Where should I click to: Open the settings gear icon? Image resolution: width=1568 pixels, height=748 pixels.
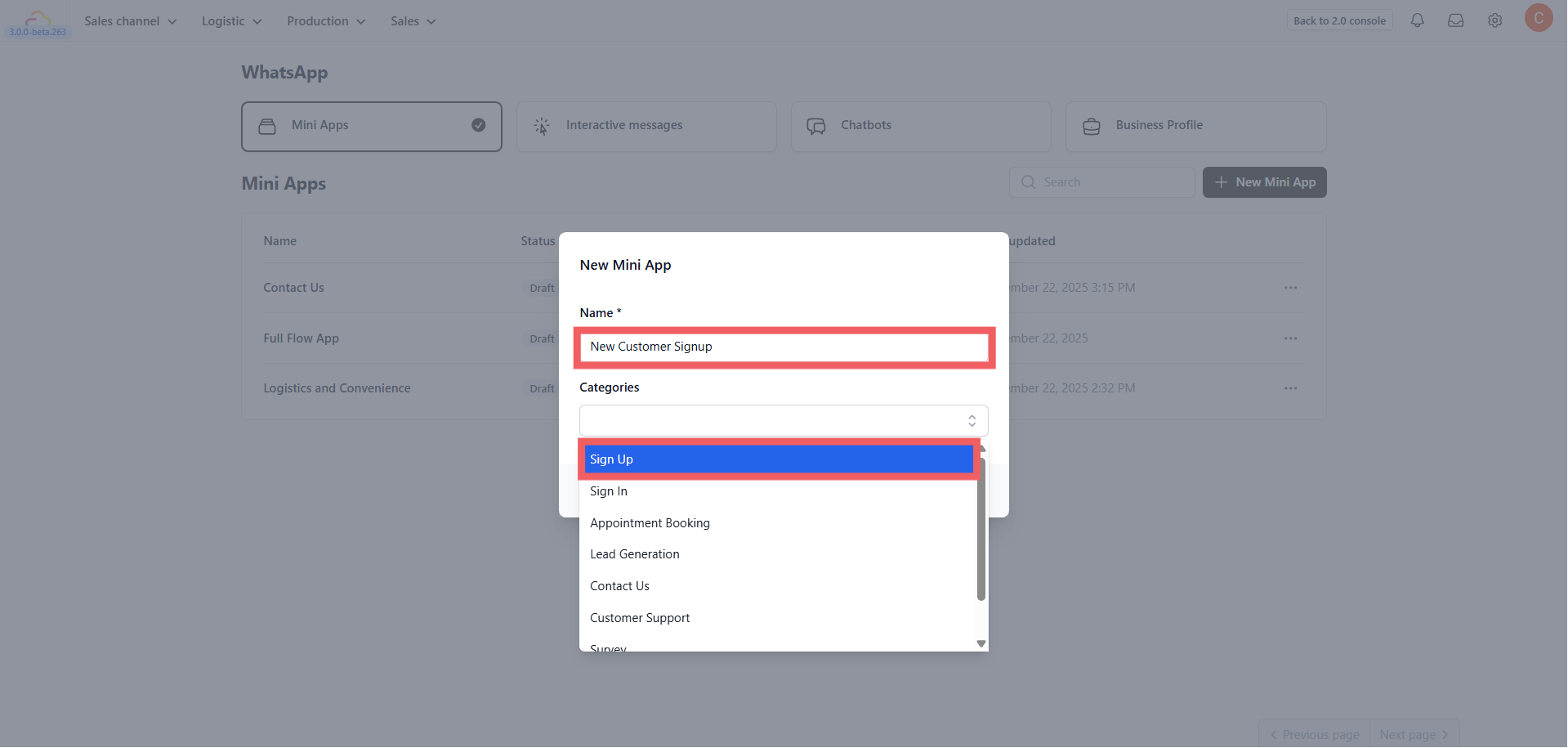coord(1494,20)
